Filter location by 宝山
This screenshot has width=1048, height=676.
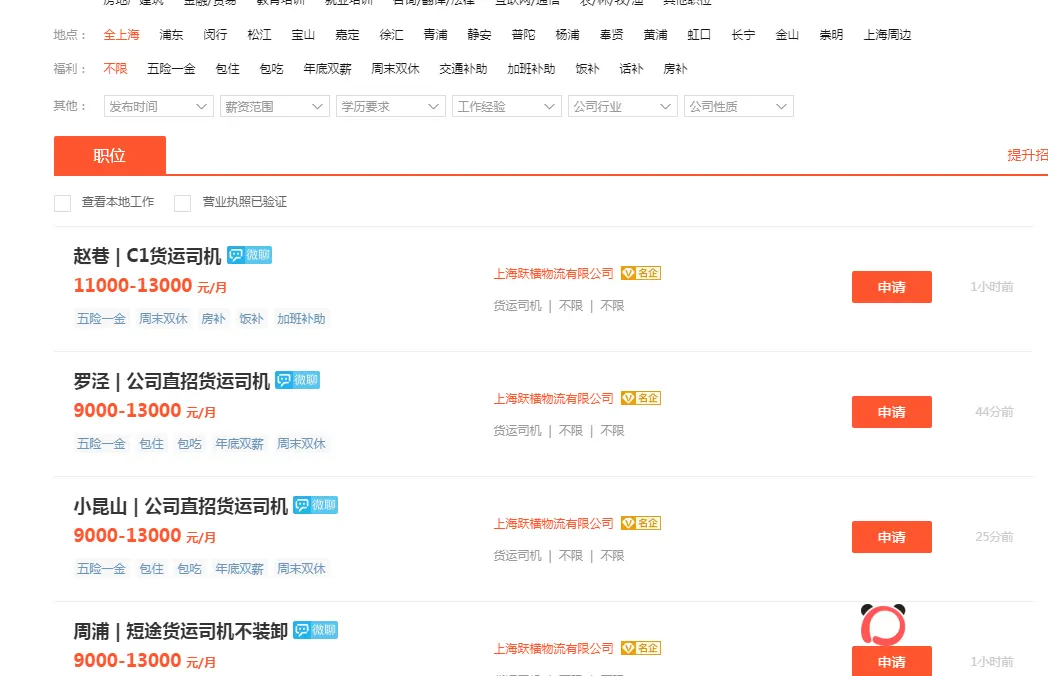tap(303, 35)
